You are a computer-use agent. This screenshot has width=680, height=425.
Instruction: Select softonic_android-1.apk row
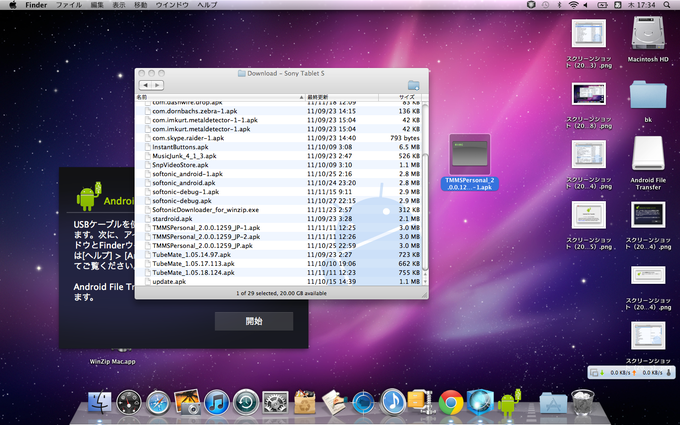(x=278, y=174)
